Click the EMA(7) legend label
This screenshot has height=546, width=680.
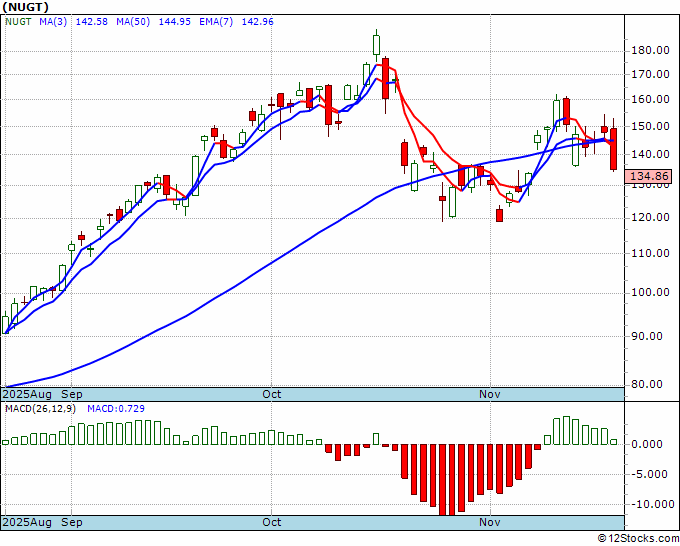click(216, 22)
